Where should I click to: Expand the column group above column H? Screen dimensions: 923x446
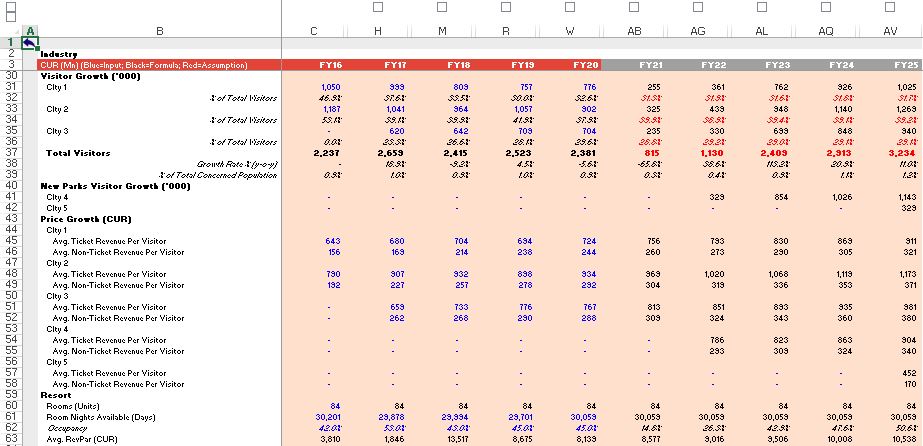(378, 7)
